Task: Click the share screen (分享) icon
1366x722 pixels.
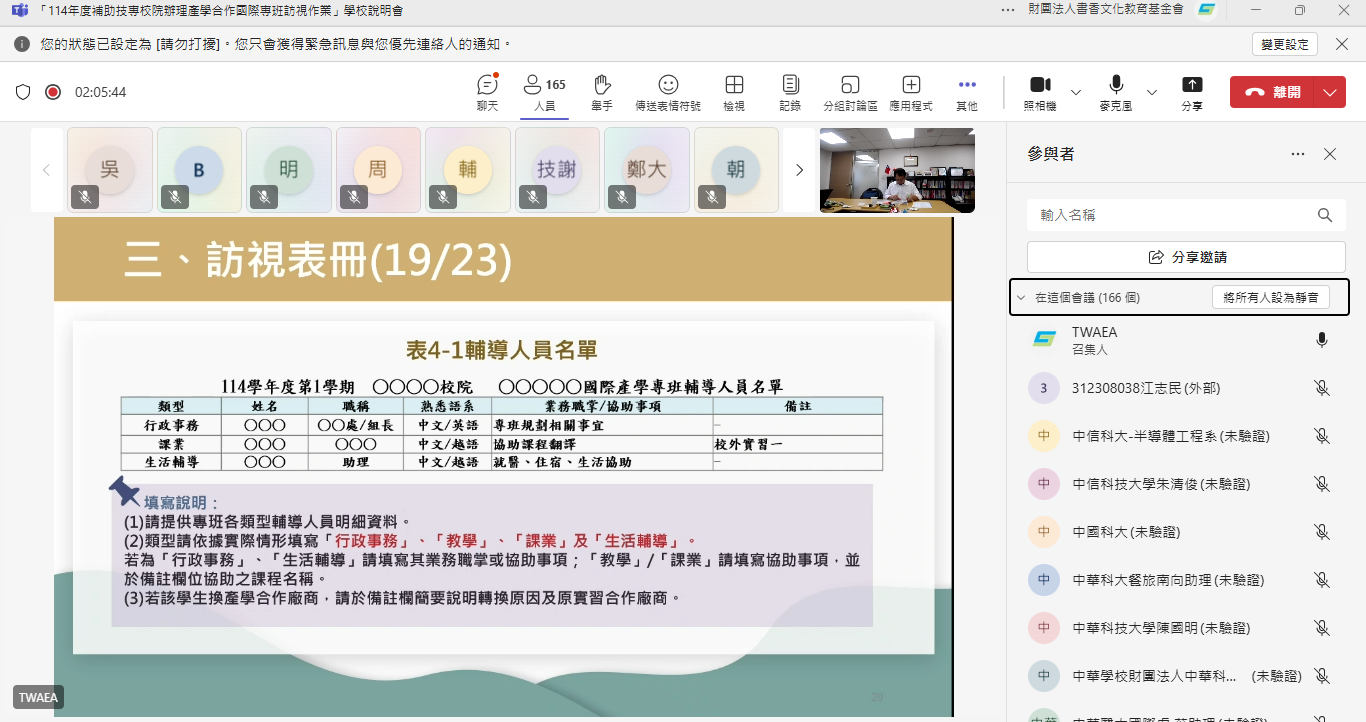Action: 1192,91
